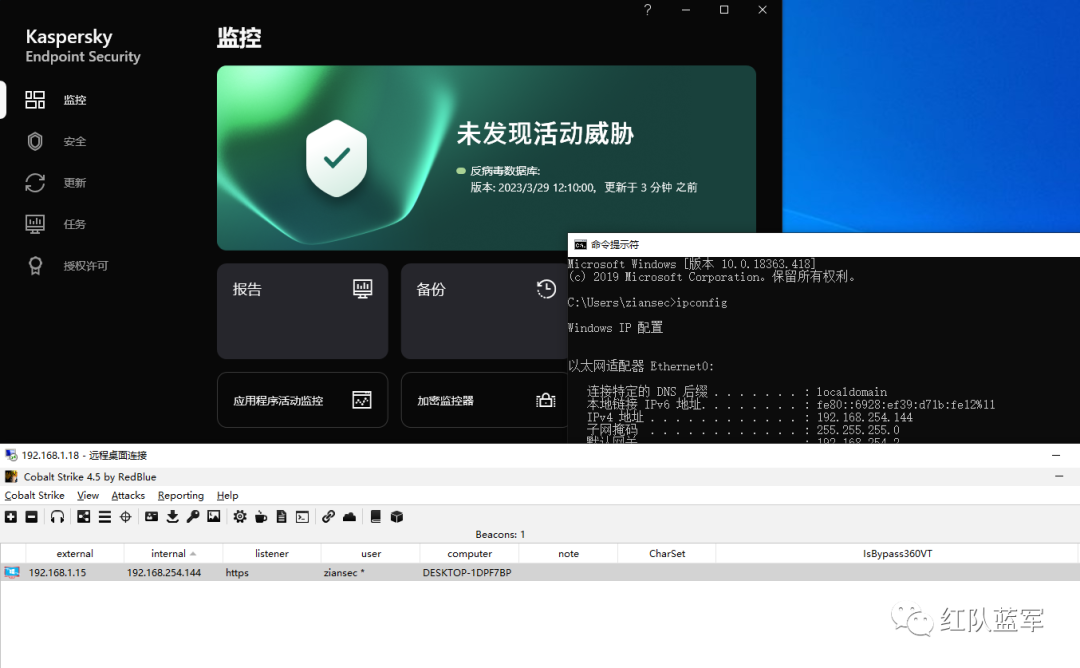Open help via the book icon

375,516
